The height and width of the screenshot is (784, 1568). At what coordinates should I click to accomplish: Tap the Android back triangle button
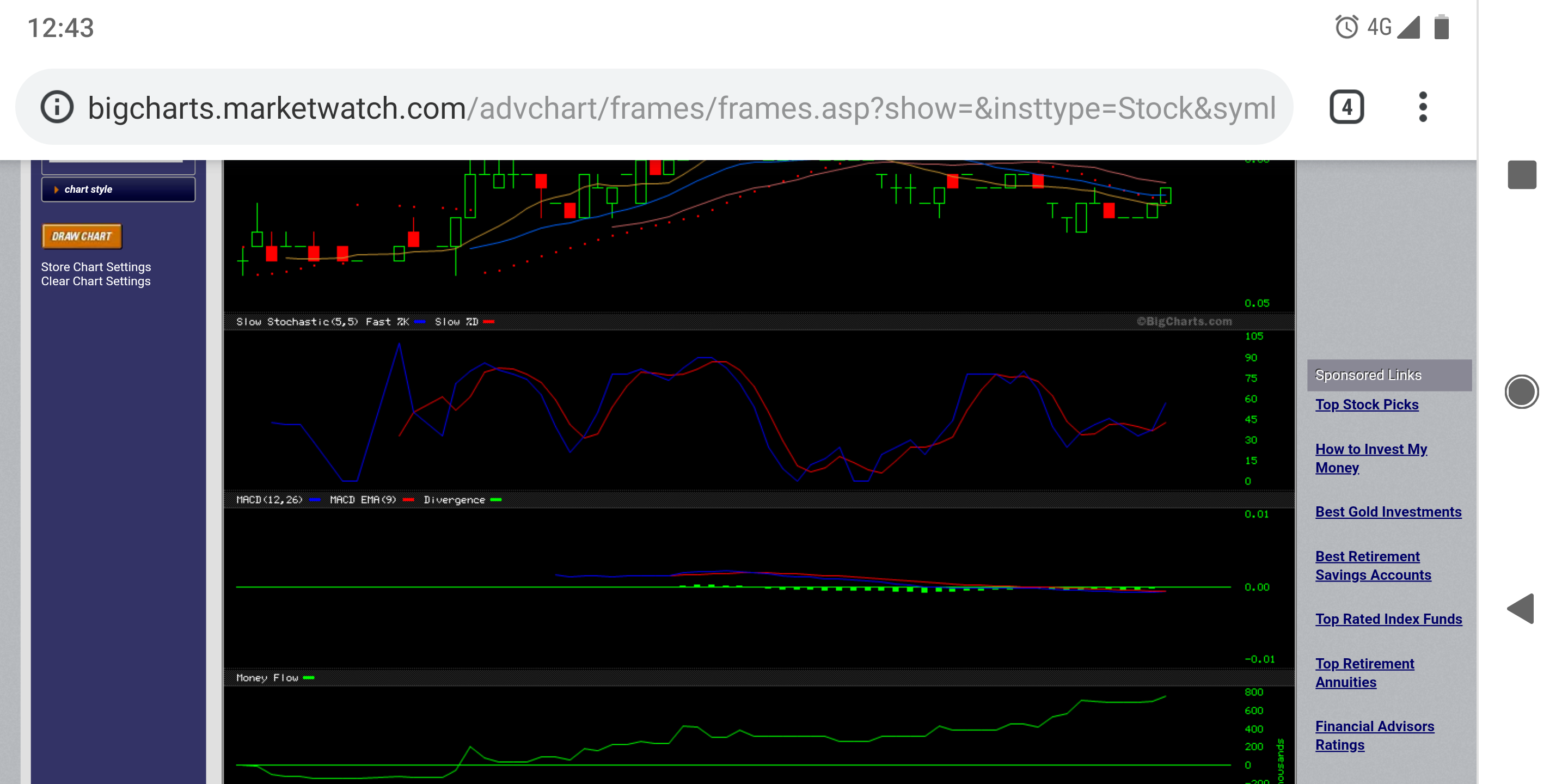[x=1521, y=608]
